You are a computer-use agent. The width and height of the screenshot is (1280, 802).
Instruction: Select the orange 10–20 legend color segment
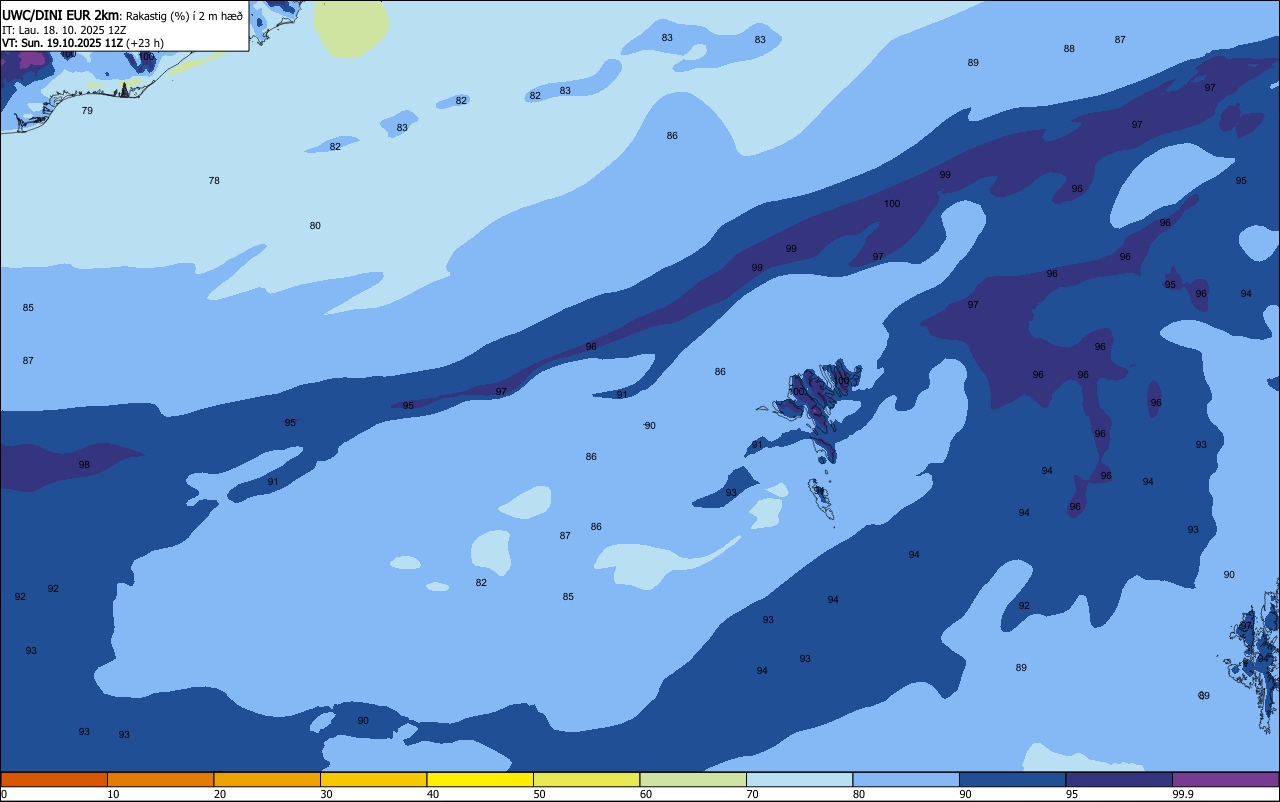pos(160,779)
